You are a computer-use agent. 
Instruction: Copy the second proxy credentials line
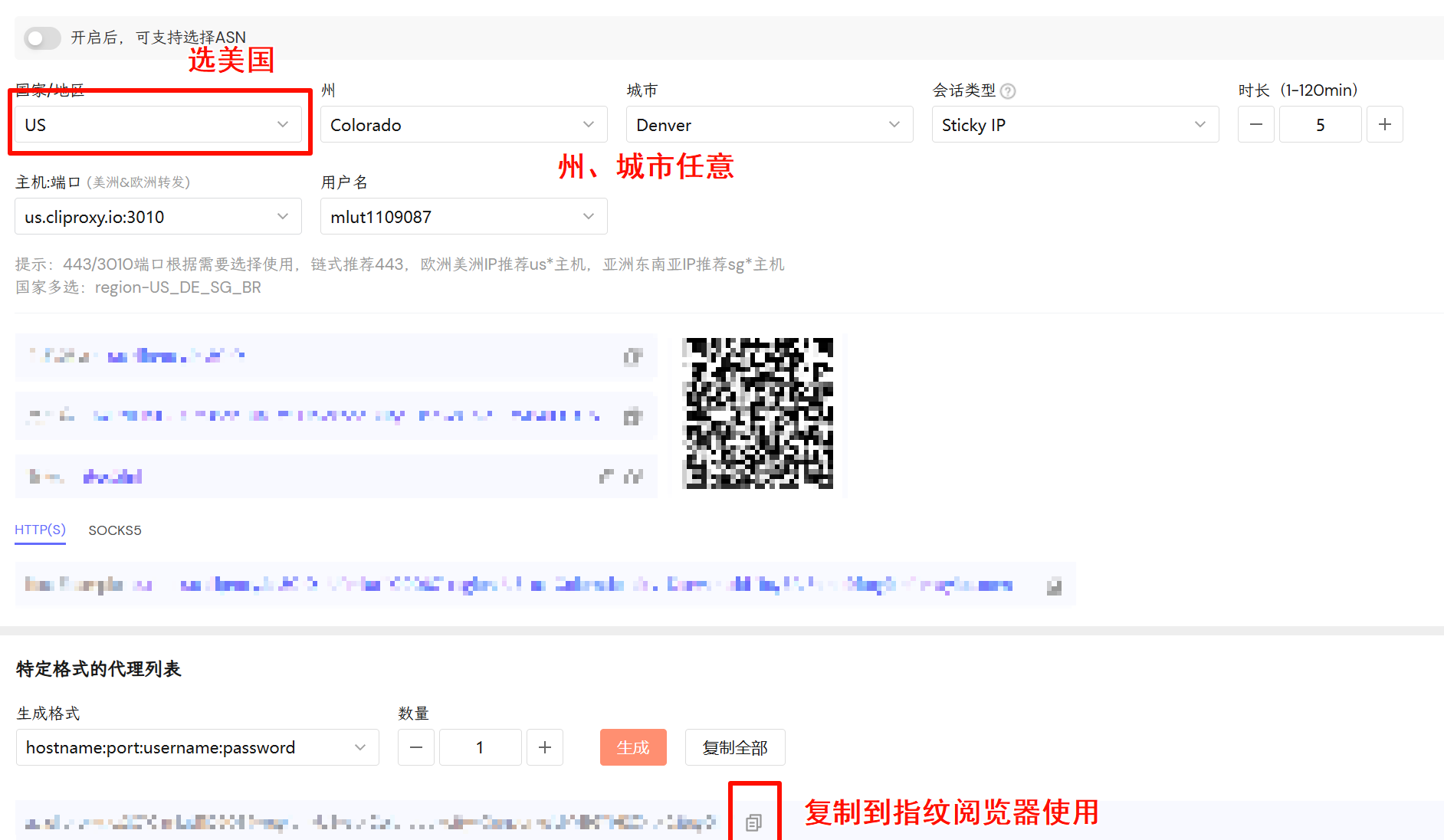pos(632,416)
